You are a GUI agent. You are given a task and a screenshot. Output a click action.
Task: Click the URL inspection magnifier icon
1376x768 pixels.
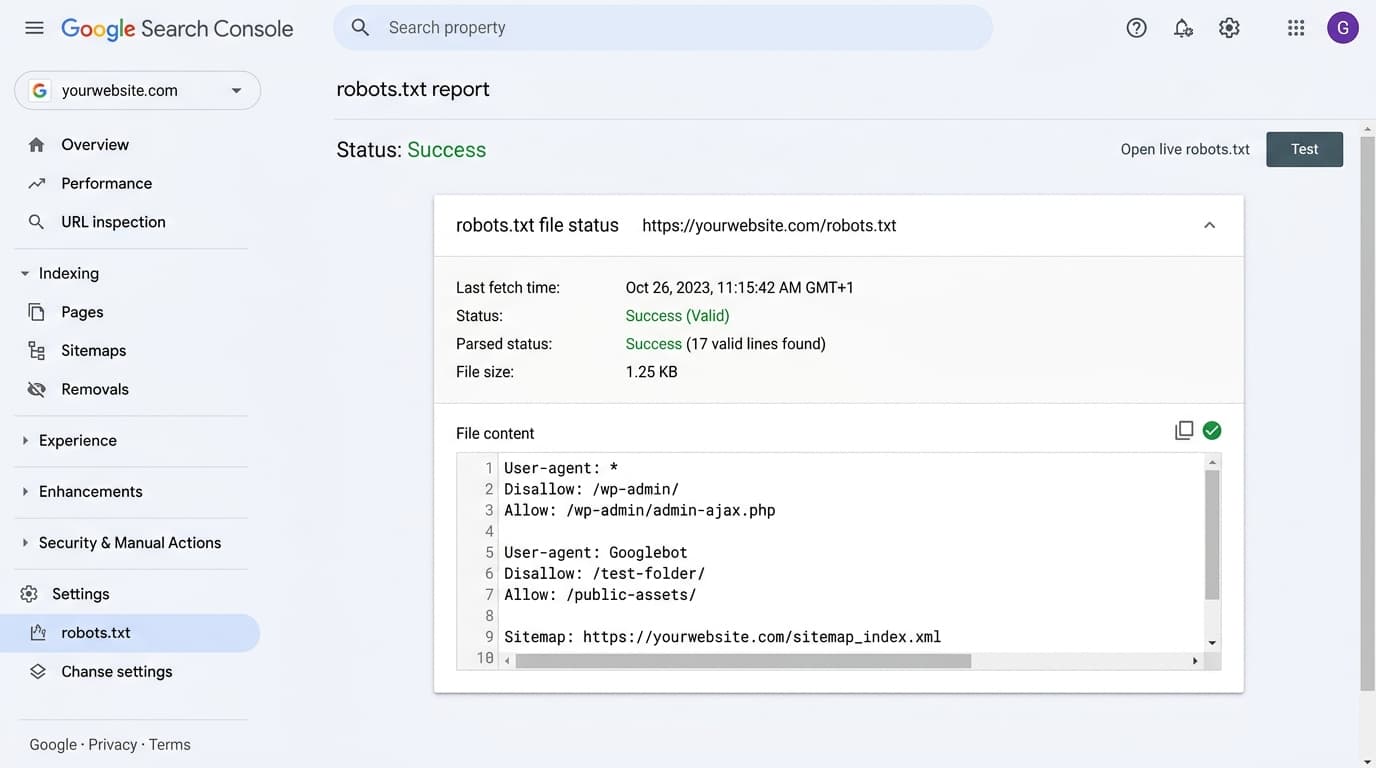37,222
